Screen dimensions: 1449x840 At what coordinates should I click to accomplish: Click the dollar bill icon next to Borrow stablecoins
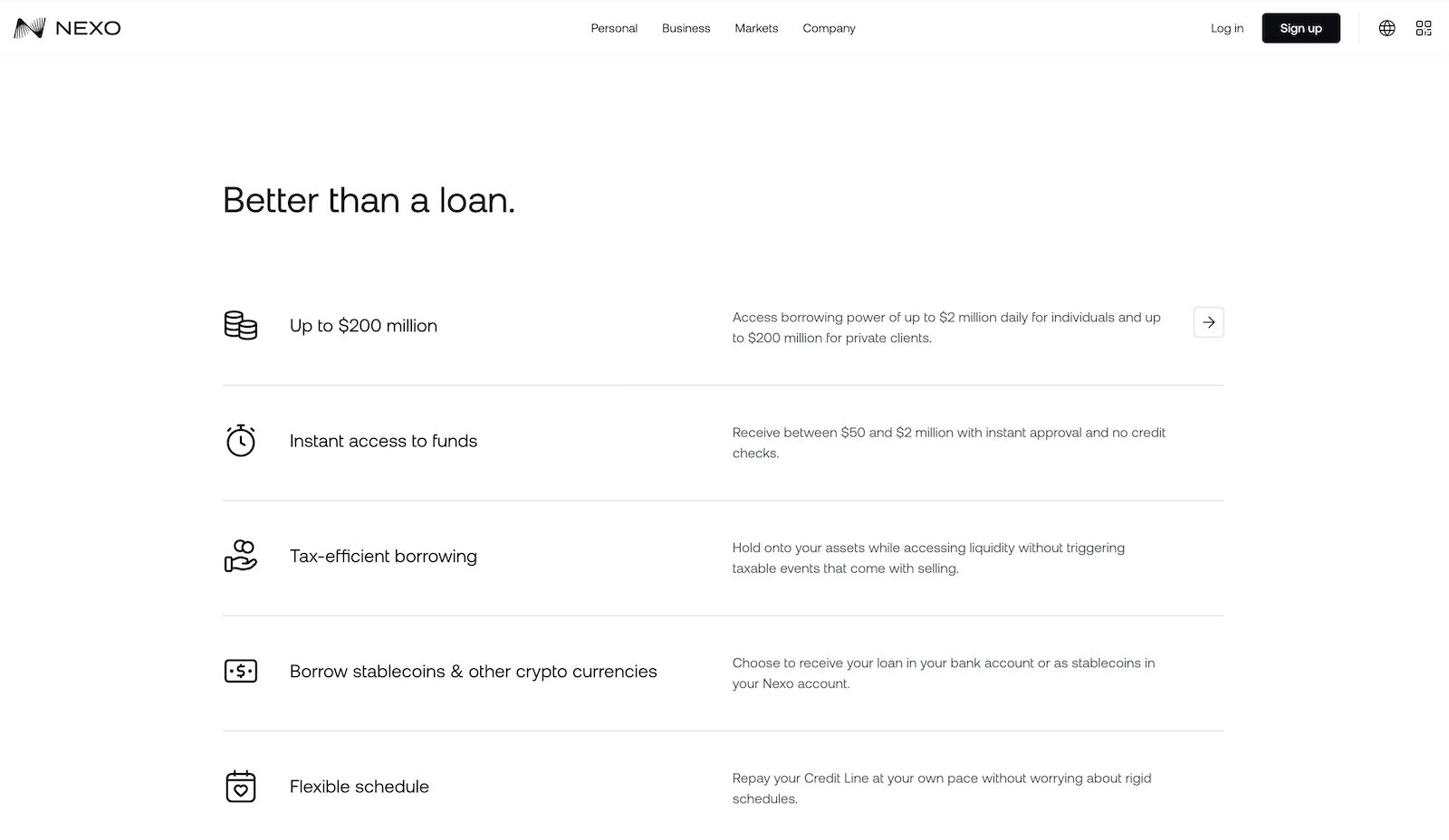[x=240, y=671]
